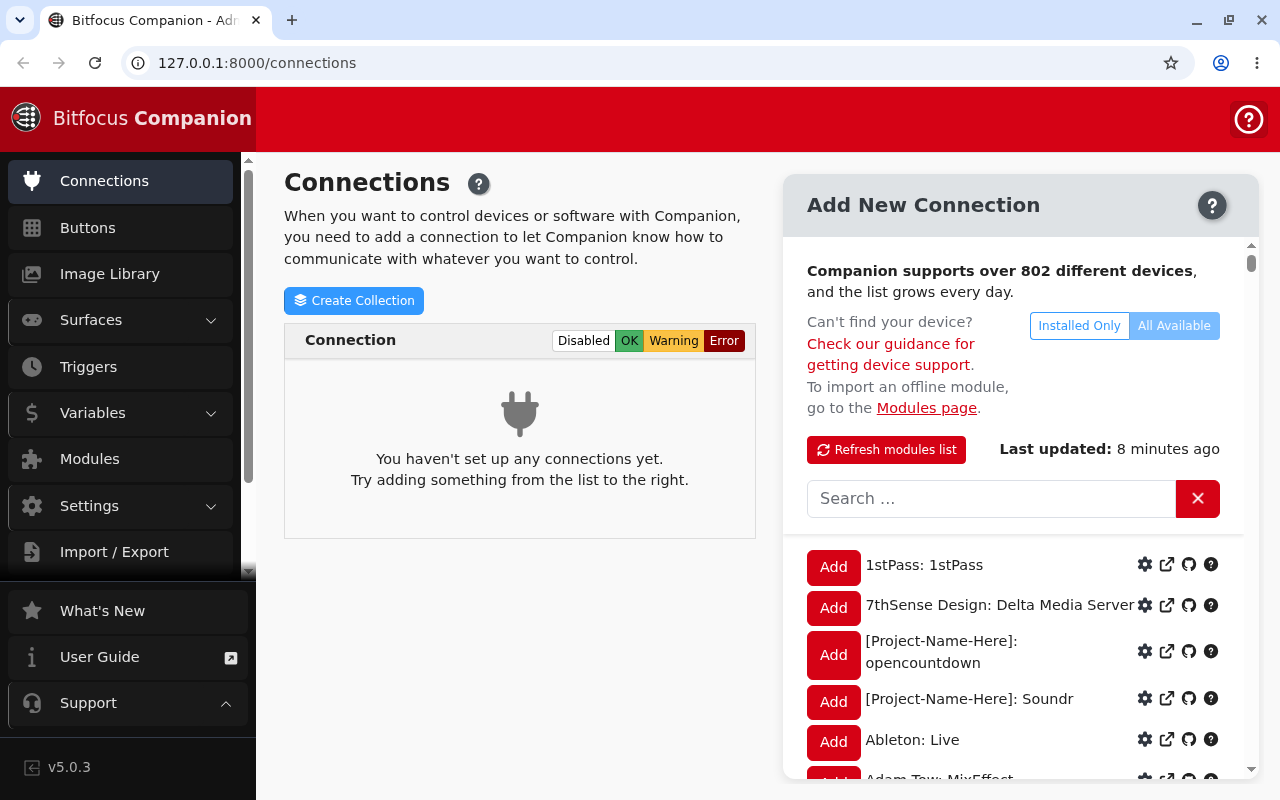Open the Chrome three-dot menu
1280x800 pixels.
click(1257, 63)
